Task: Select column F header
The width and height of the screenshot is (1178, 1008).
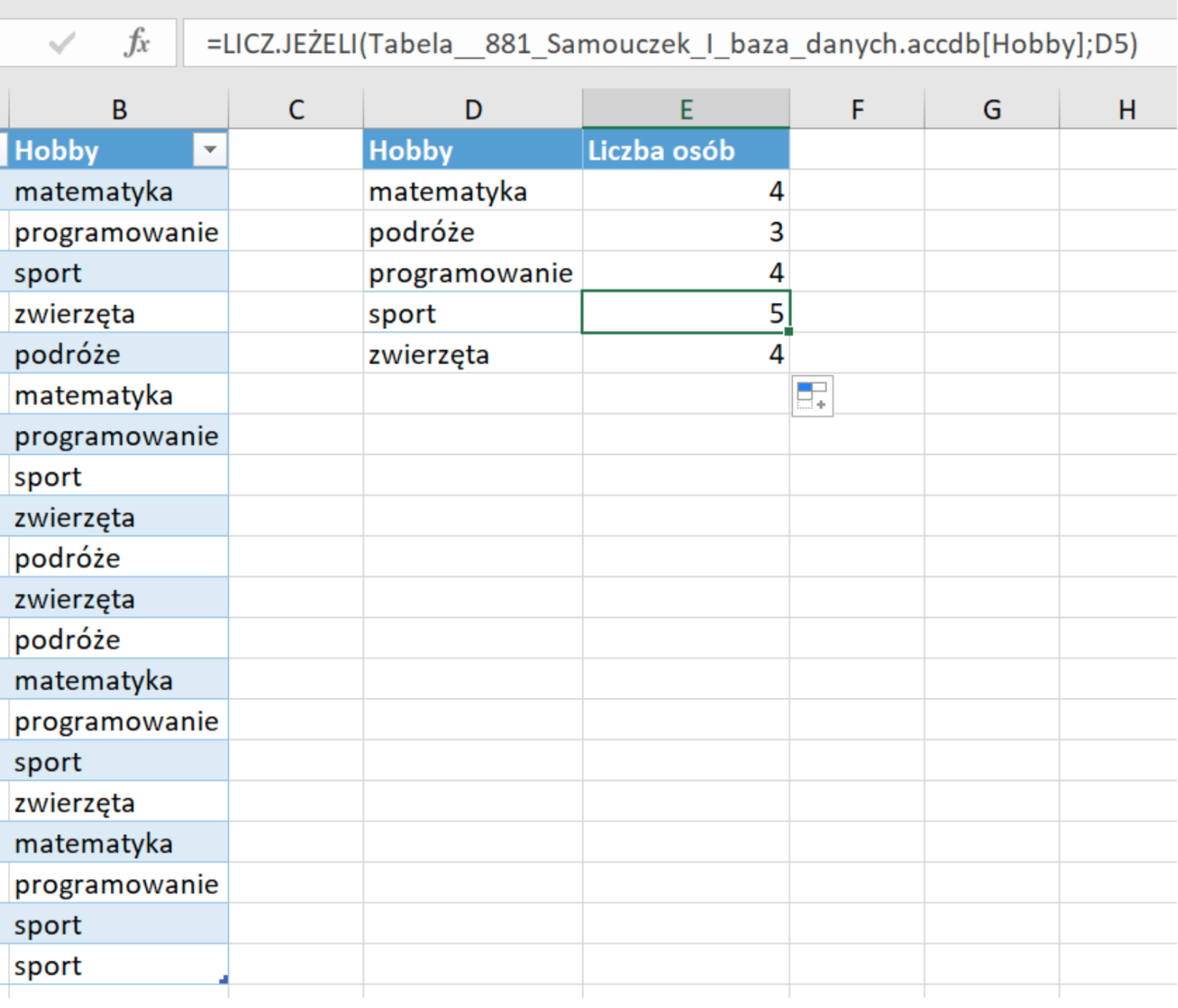Action: 856,109
